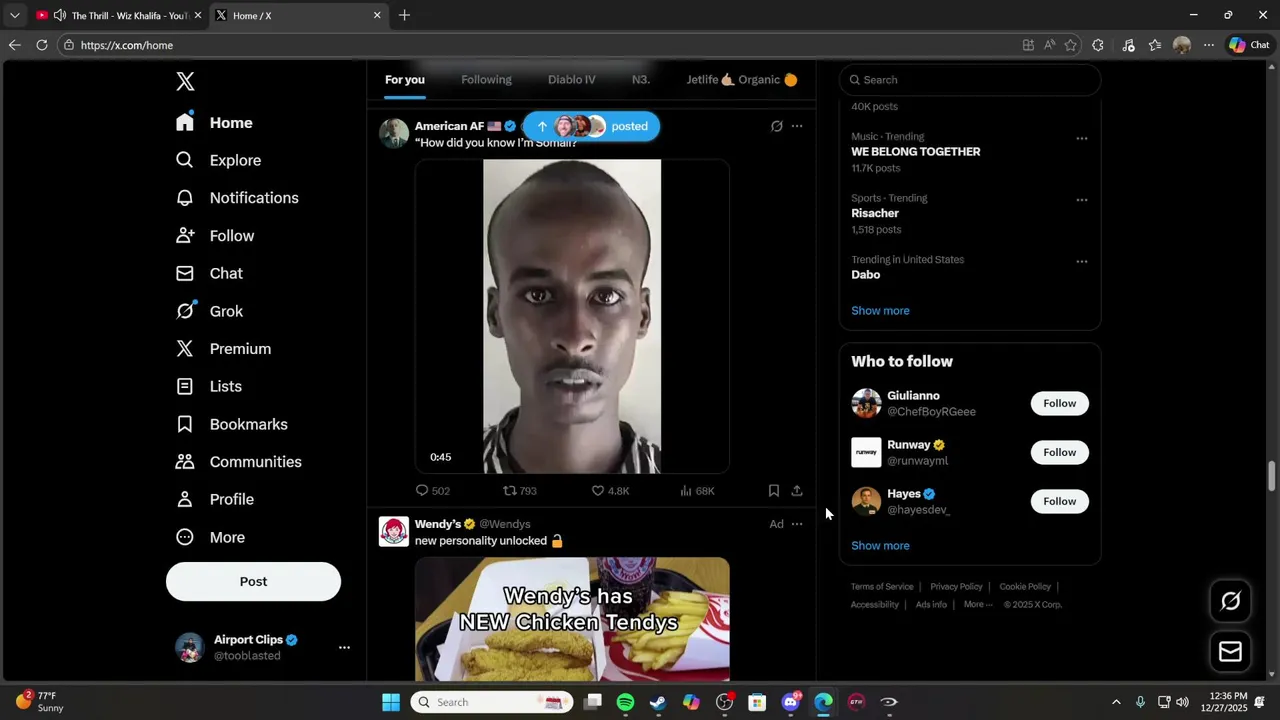
Task: Reply to the American AF post
Action: [x=432, y=491]
